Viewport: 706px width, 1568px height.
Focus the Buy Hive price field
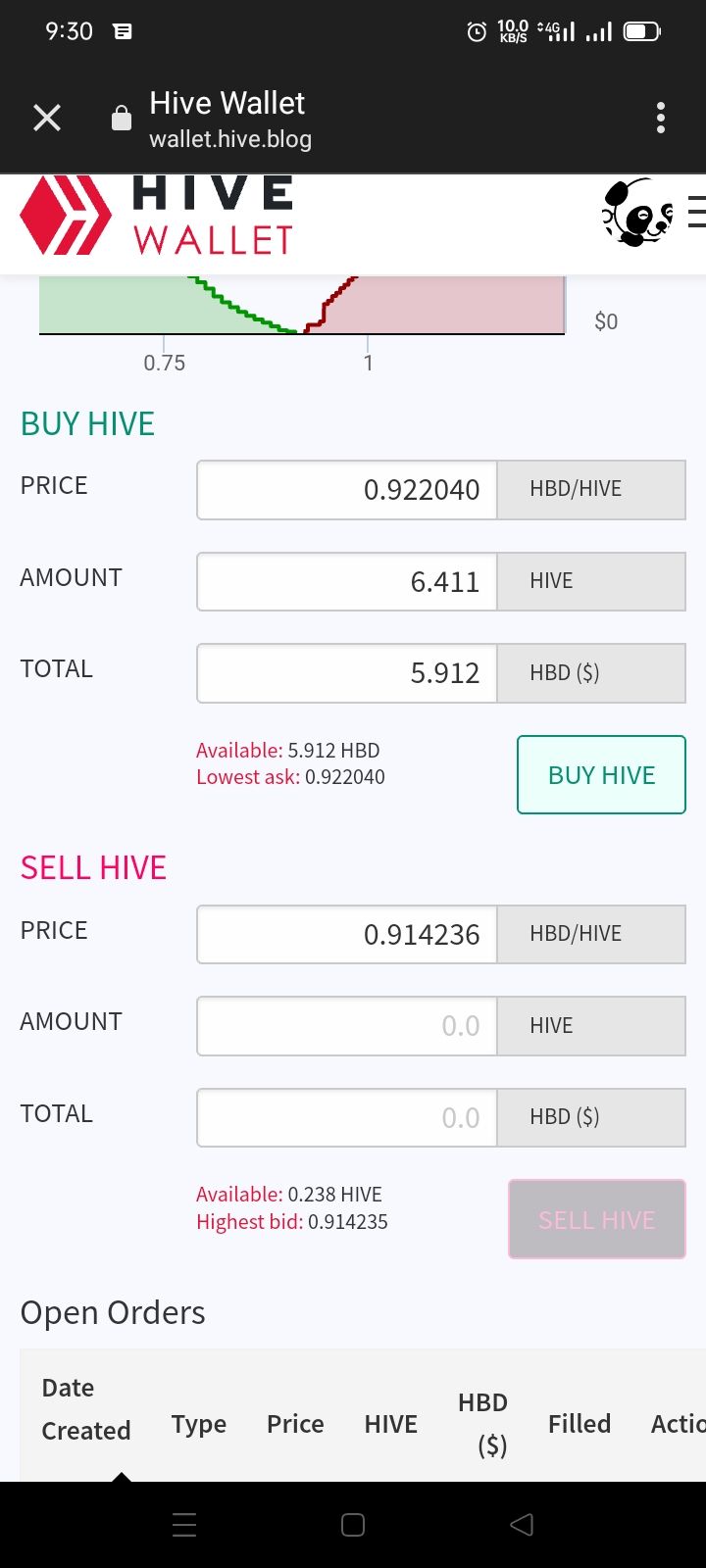tap(347, 490)
